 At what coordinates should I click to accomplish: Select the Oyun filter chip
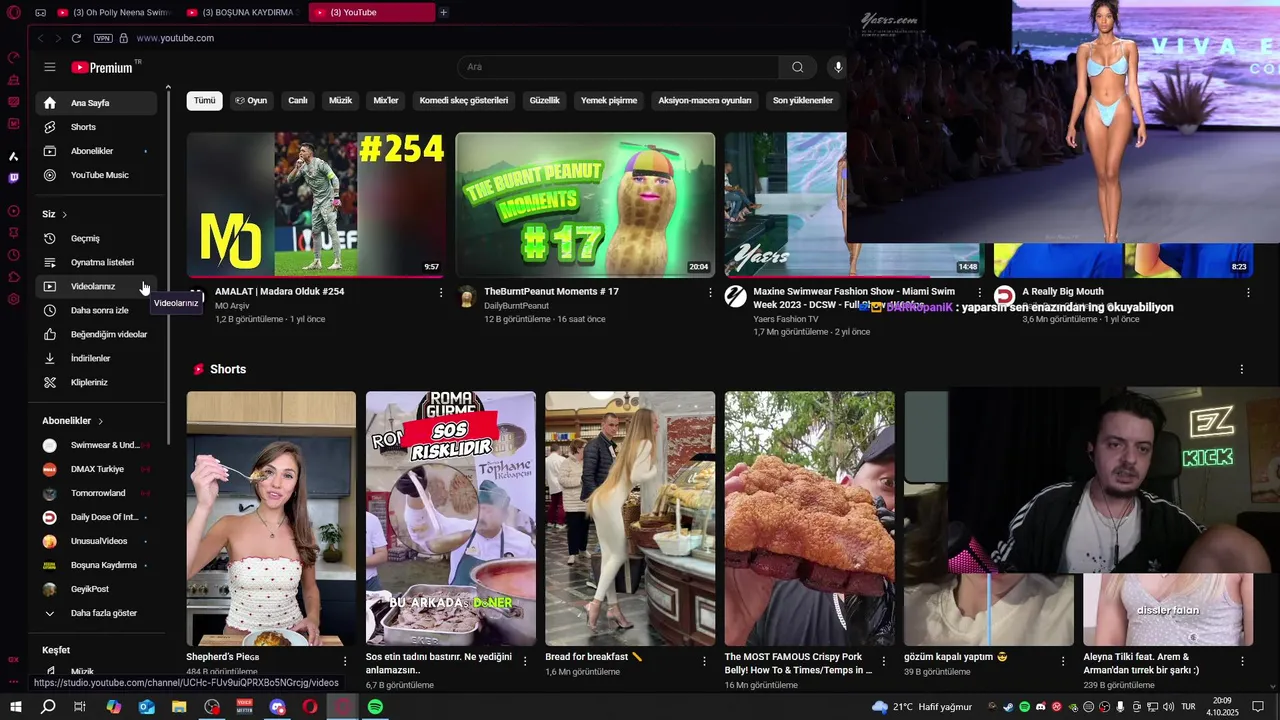pyautogui.click(x=251, y=101)
